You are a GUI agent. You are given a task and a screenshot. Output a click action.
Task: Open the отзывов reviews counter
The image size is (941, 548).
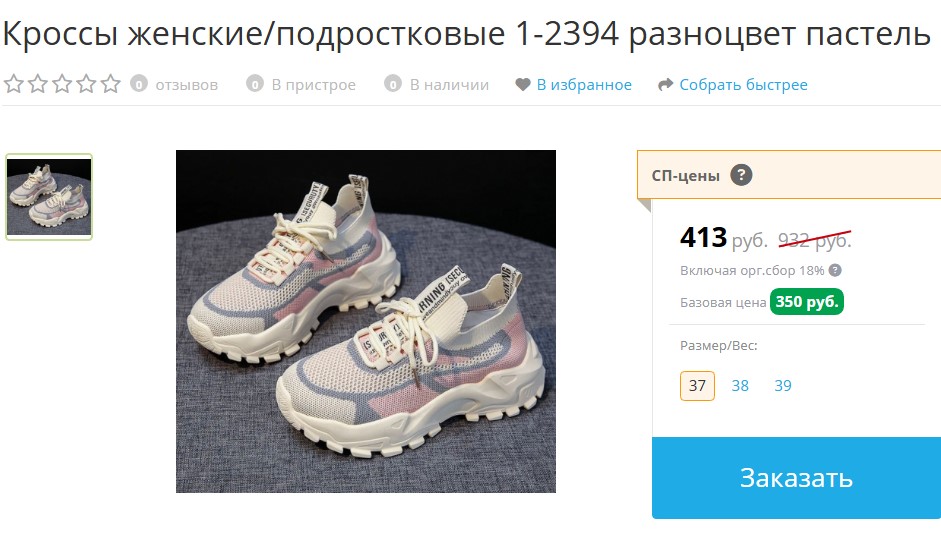(174, 85)
